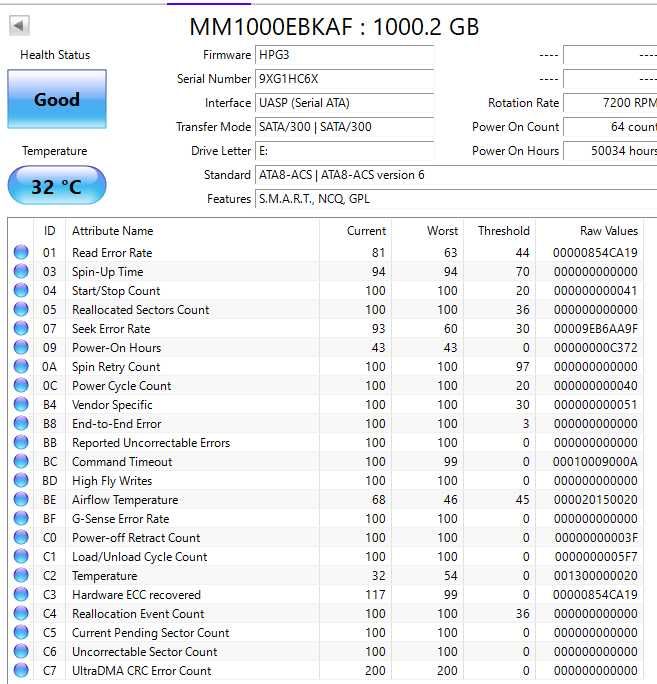Select the Uncorrectable Sector Count attribute name
657x684 pixels.
[x=145, y=652]
